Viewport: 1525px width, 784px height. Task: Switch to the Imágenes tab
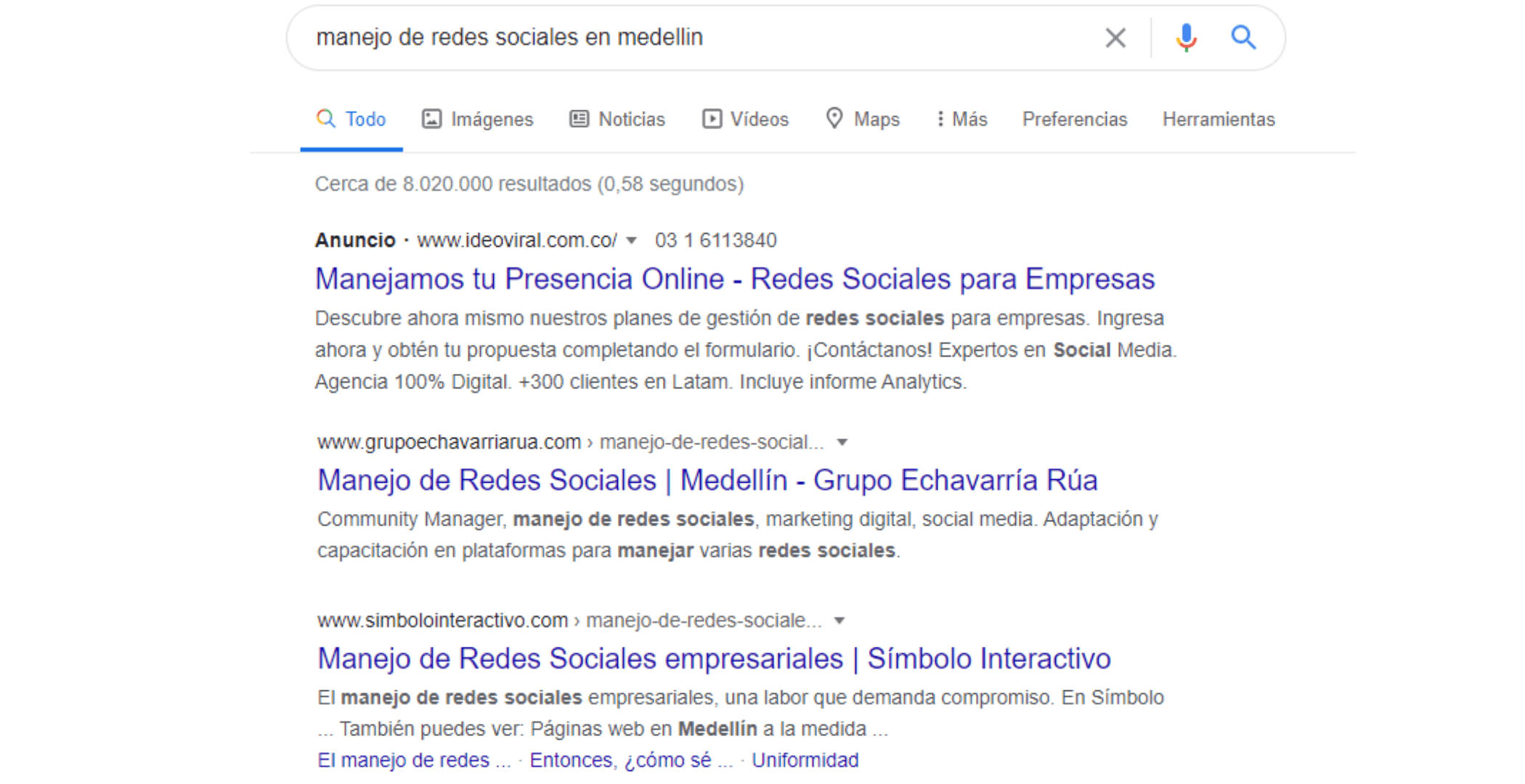click(478, 119)
